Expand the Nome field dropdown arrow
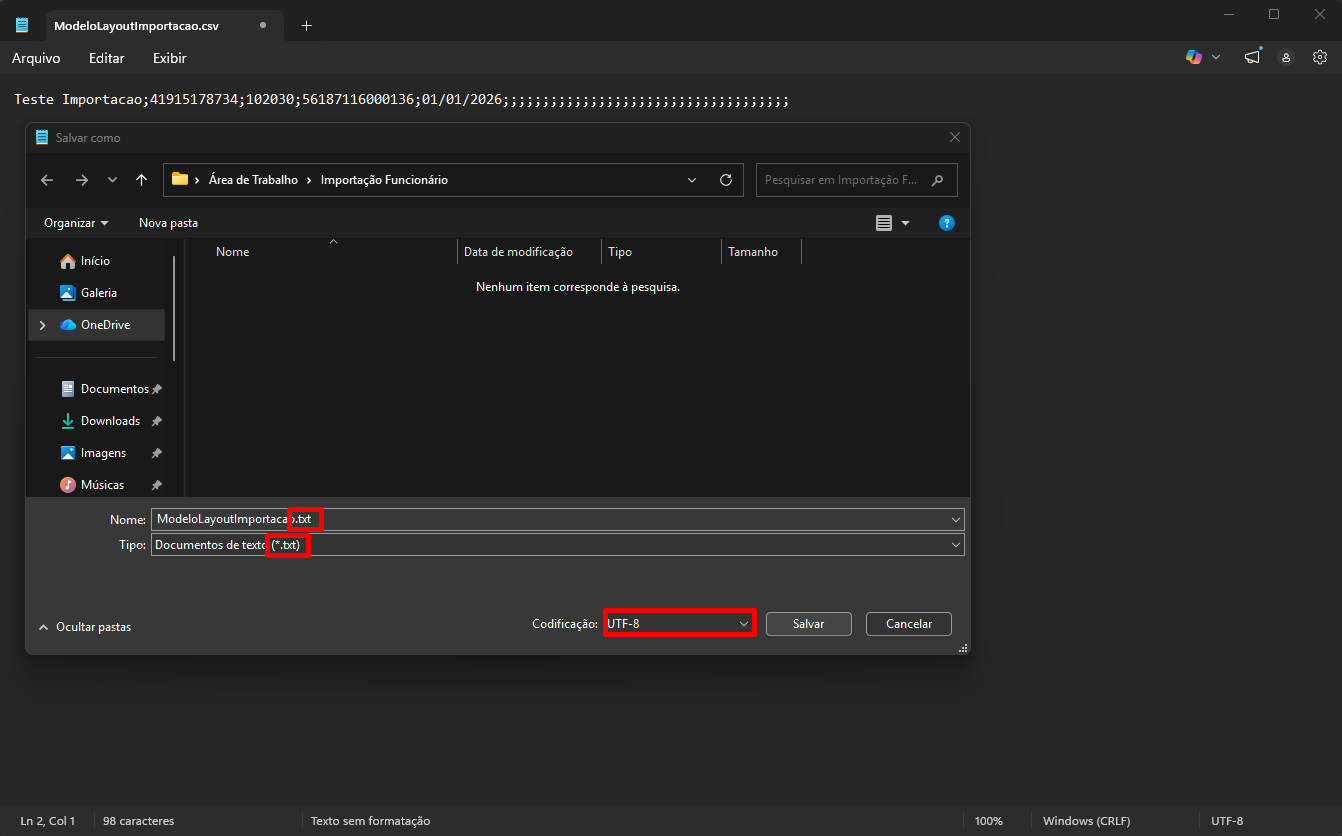This screenshot has height=836, width=1342. coord(956,519)
